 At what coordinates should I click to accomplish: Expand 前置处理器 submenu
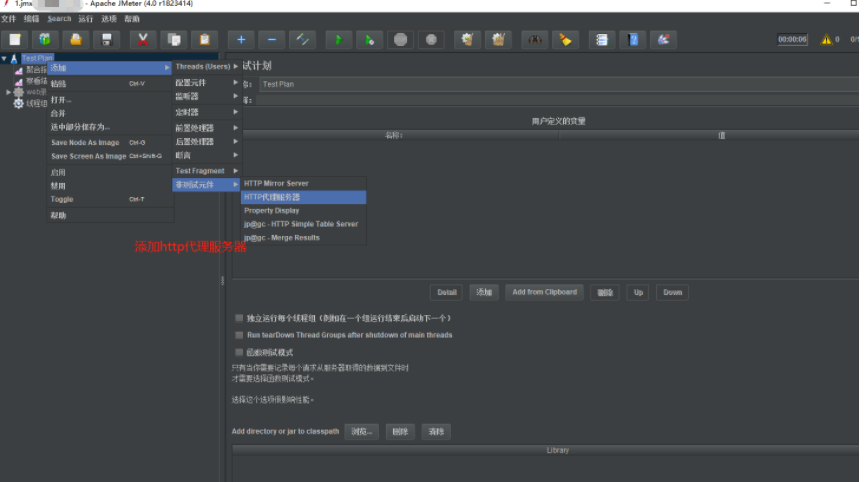click(207, 128)
